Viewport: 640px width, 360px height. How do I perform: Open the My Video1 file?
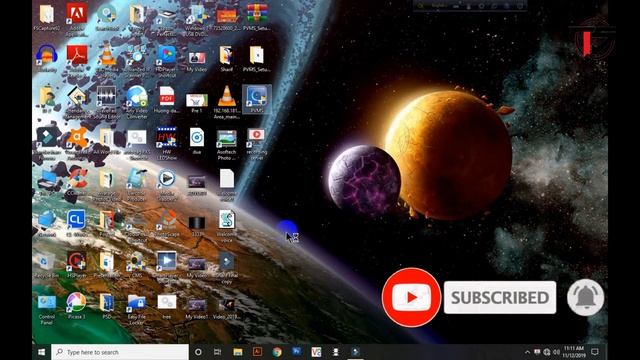click(197, 308)
